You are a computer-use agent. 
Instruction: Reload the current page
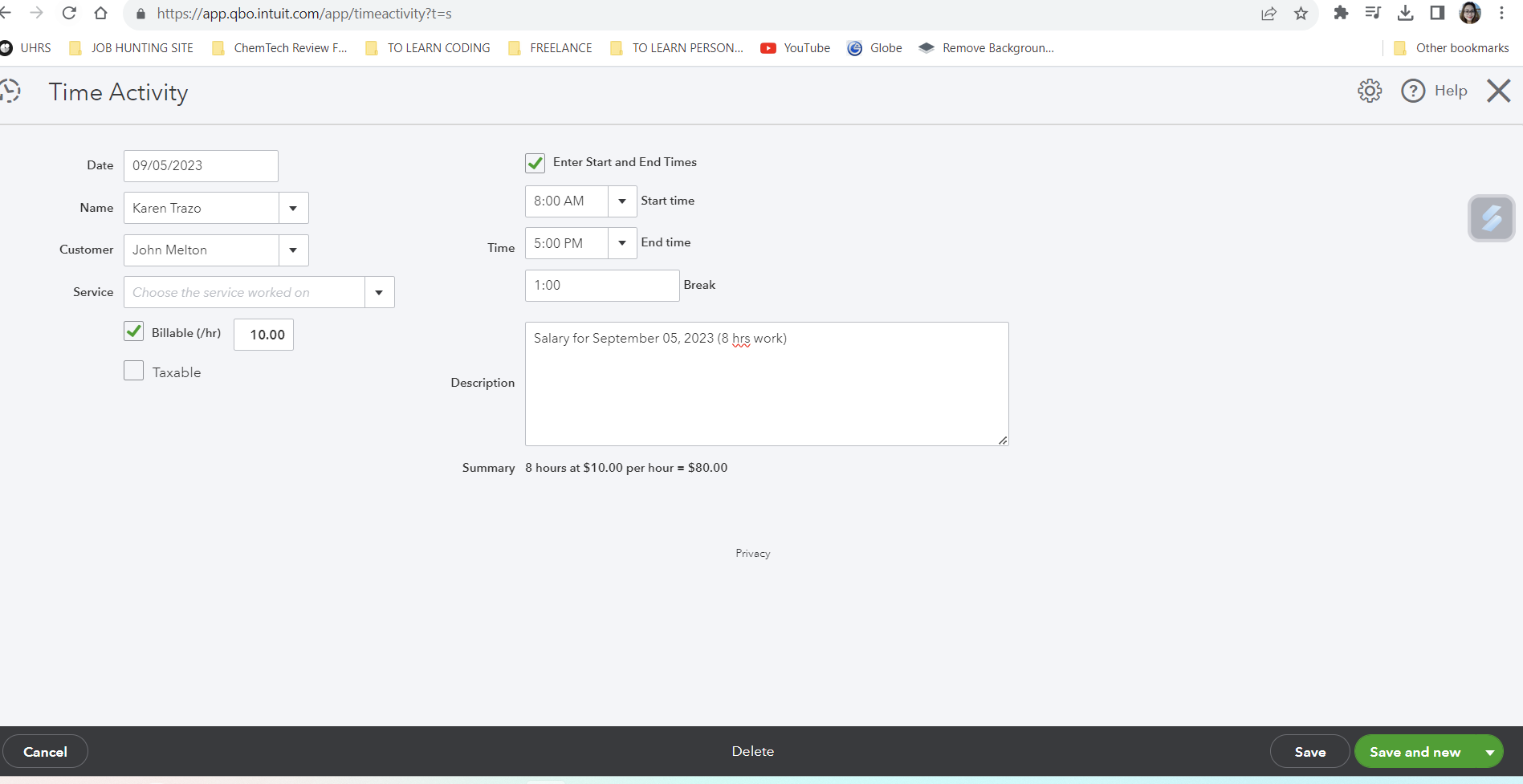click(x=69, y=13)
